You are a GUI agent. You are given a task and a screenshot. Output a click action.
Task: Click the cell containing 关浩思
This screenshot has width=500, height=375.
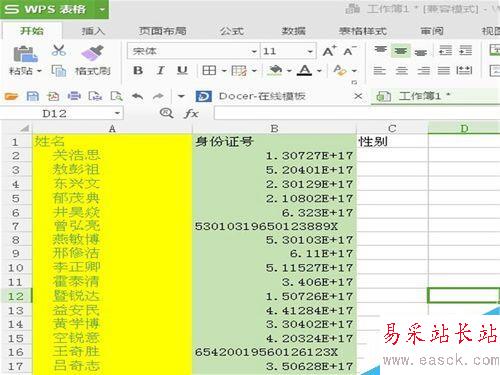(x=112, y=155)
